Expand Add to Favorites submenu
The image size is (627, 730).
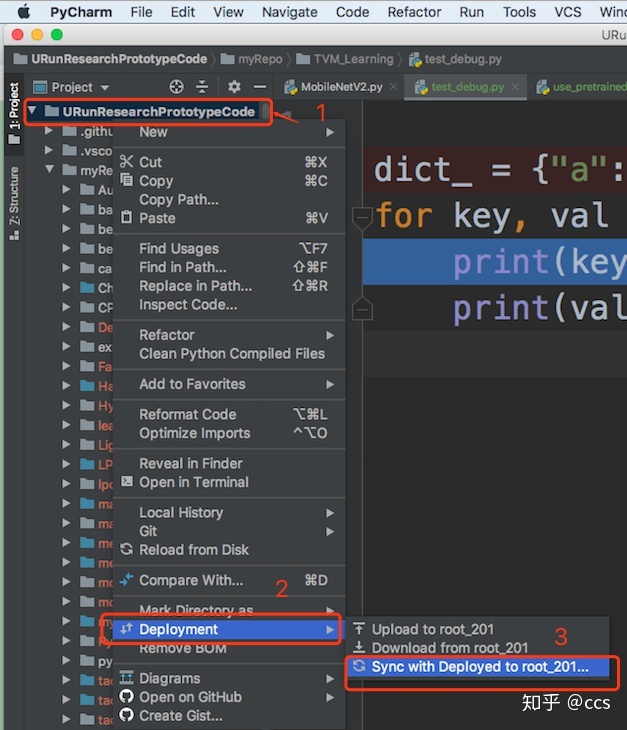pos(229,384)
